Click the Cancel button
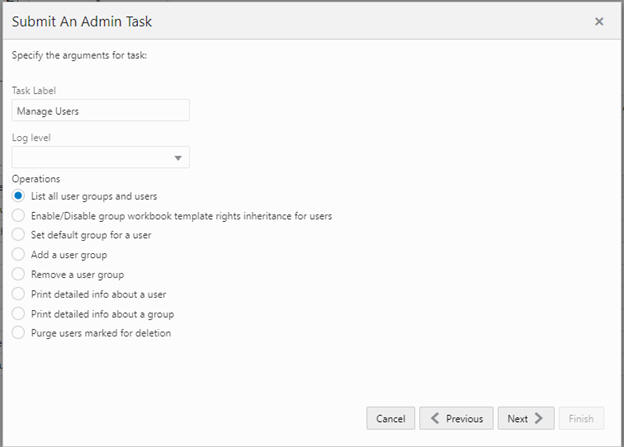The image size is (624, 447). (391, 419)
